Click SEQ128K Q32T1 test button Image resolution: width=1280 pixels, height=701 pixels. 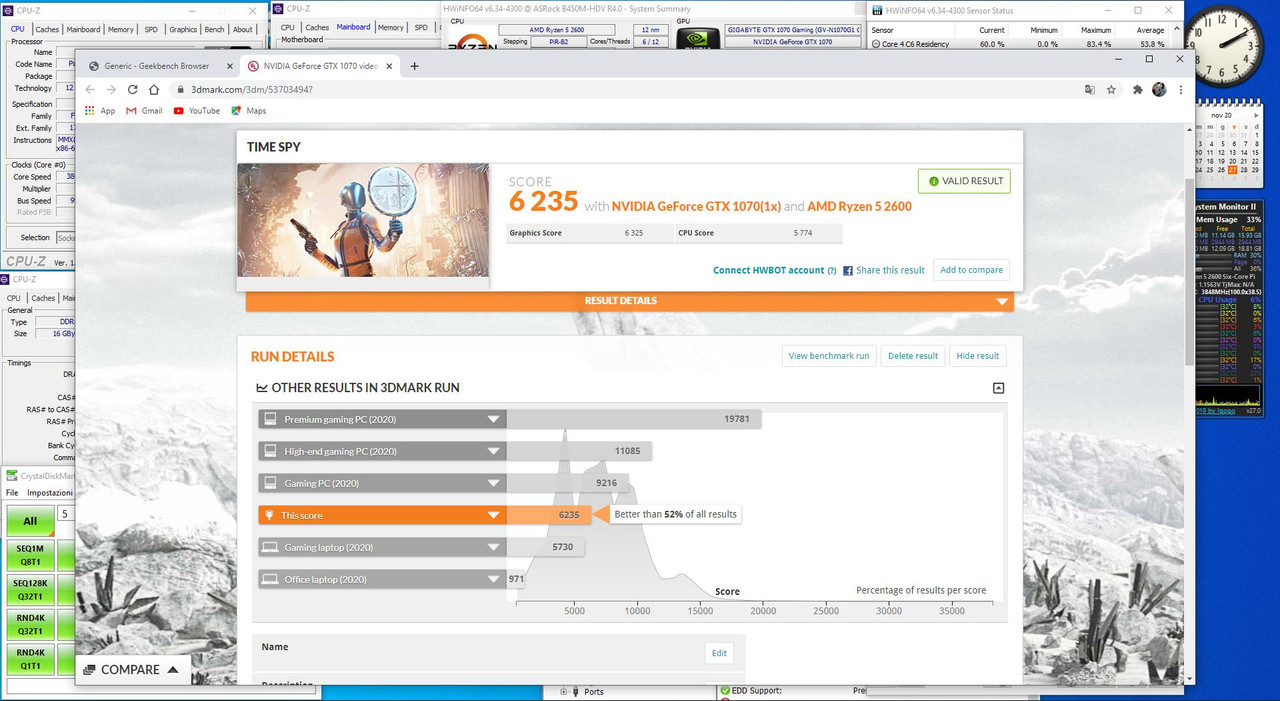point(30,589)
